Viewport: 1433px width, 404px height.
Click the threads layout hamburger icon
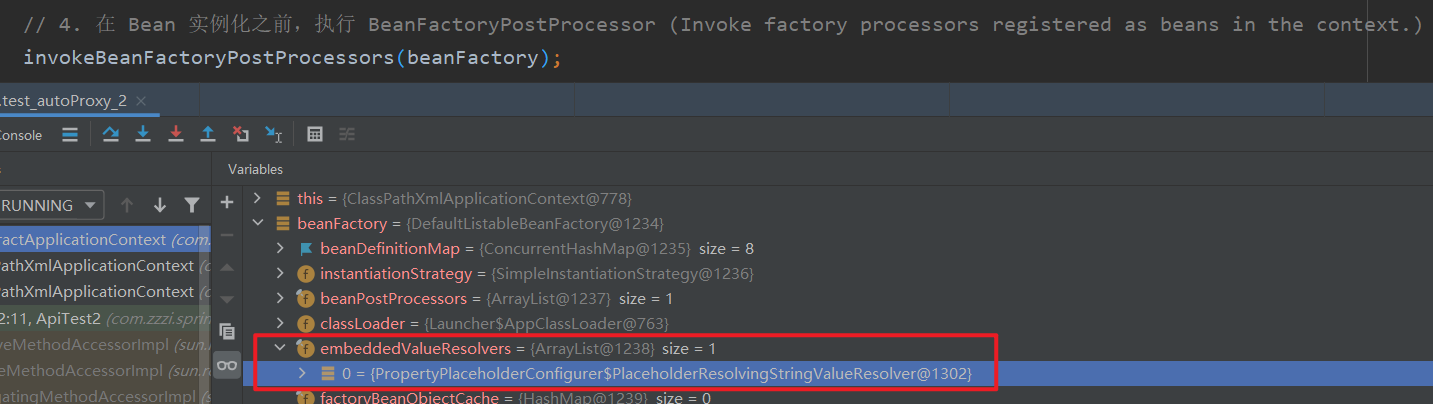(70, 134)
